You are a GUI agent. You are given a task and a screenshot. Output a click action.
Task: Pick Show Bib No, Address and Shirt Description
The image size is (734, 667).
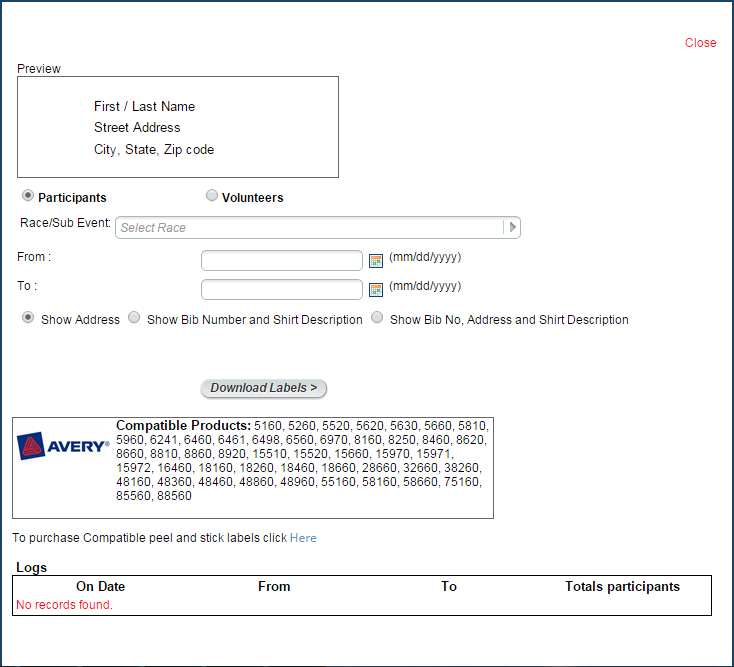(377, 318)
